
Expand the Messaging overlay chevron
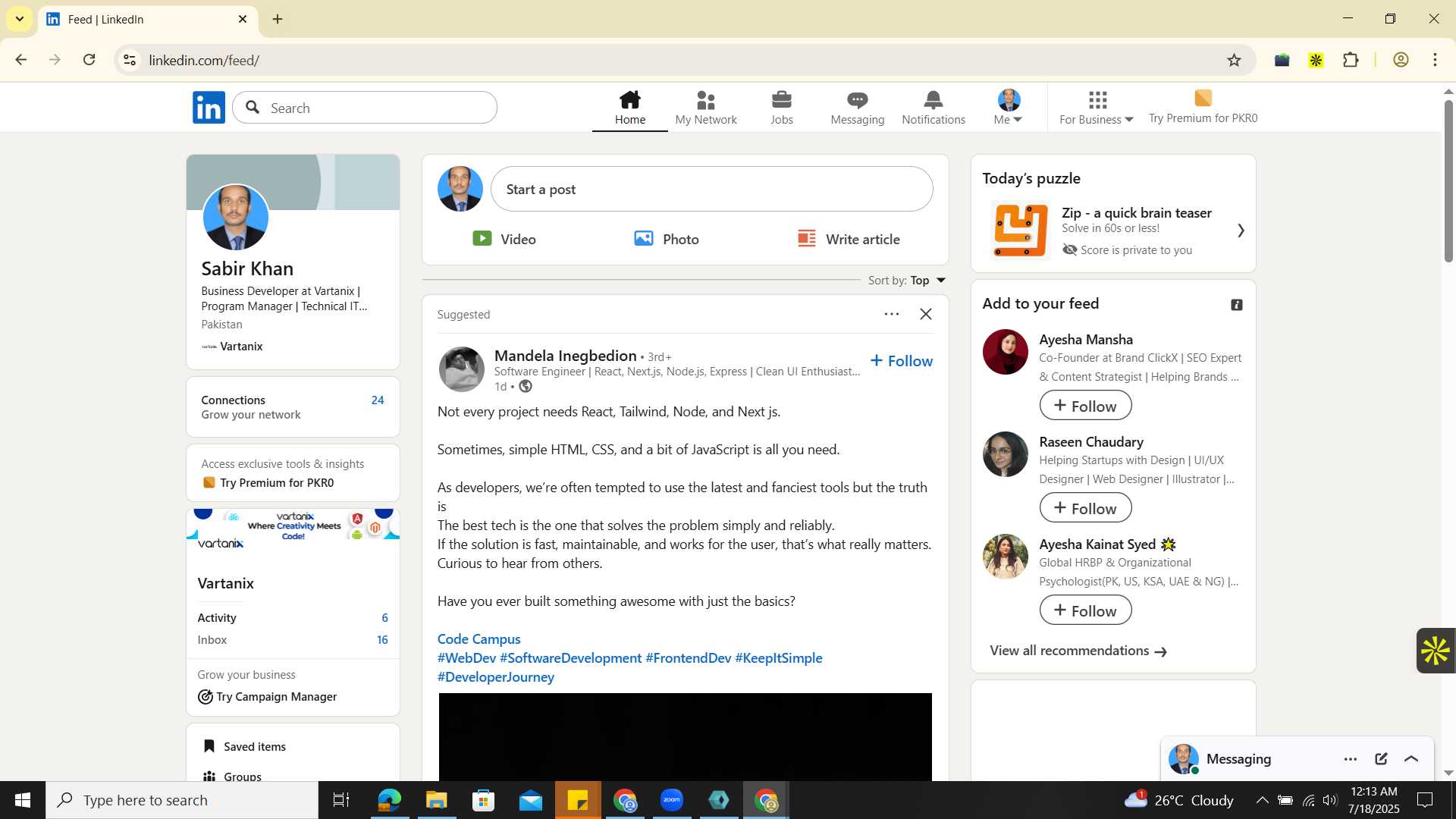[x=1411, y=759]
